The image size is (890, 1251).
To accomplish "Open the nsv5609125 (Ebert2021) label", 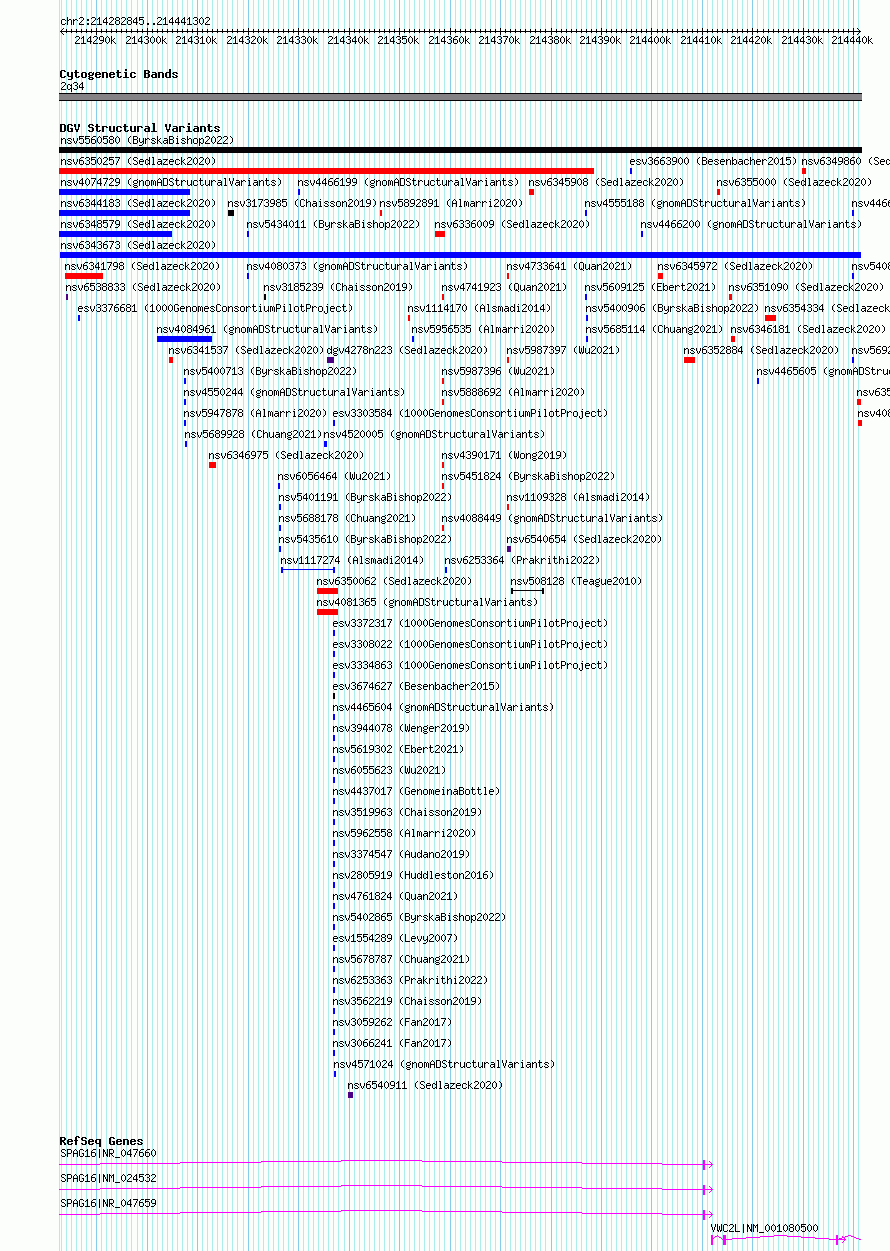I will pos(650,287).
